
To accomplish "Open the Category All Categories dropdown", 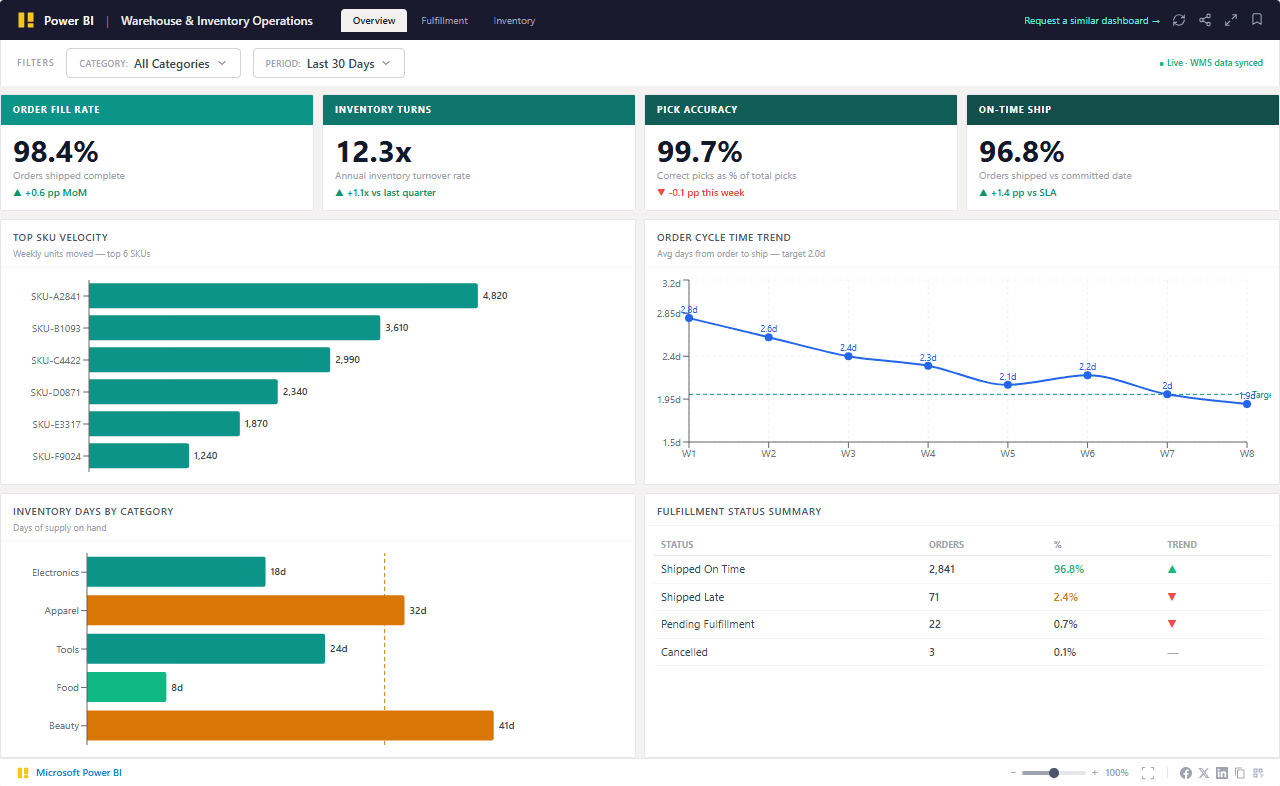I will [x=153, y=63].
